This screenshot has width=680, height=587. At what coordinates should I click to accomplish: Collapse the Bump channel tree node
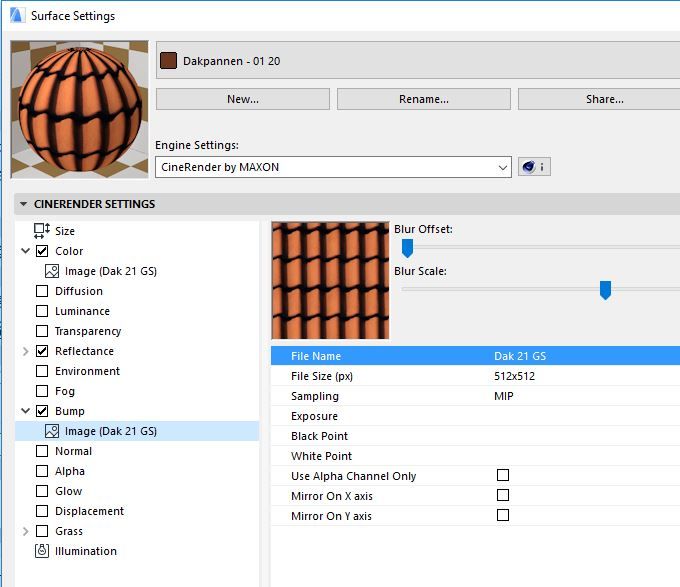[x=26, y=411]
